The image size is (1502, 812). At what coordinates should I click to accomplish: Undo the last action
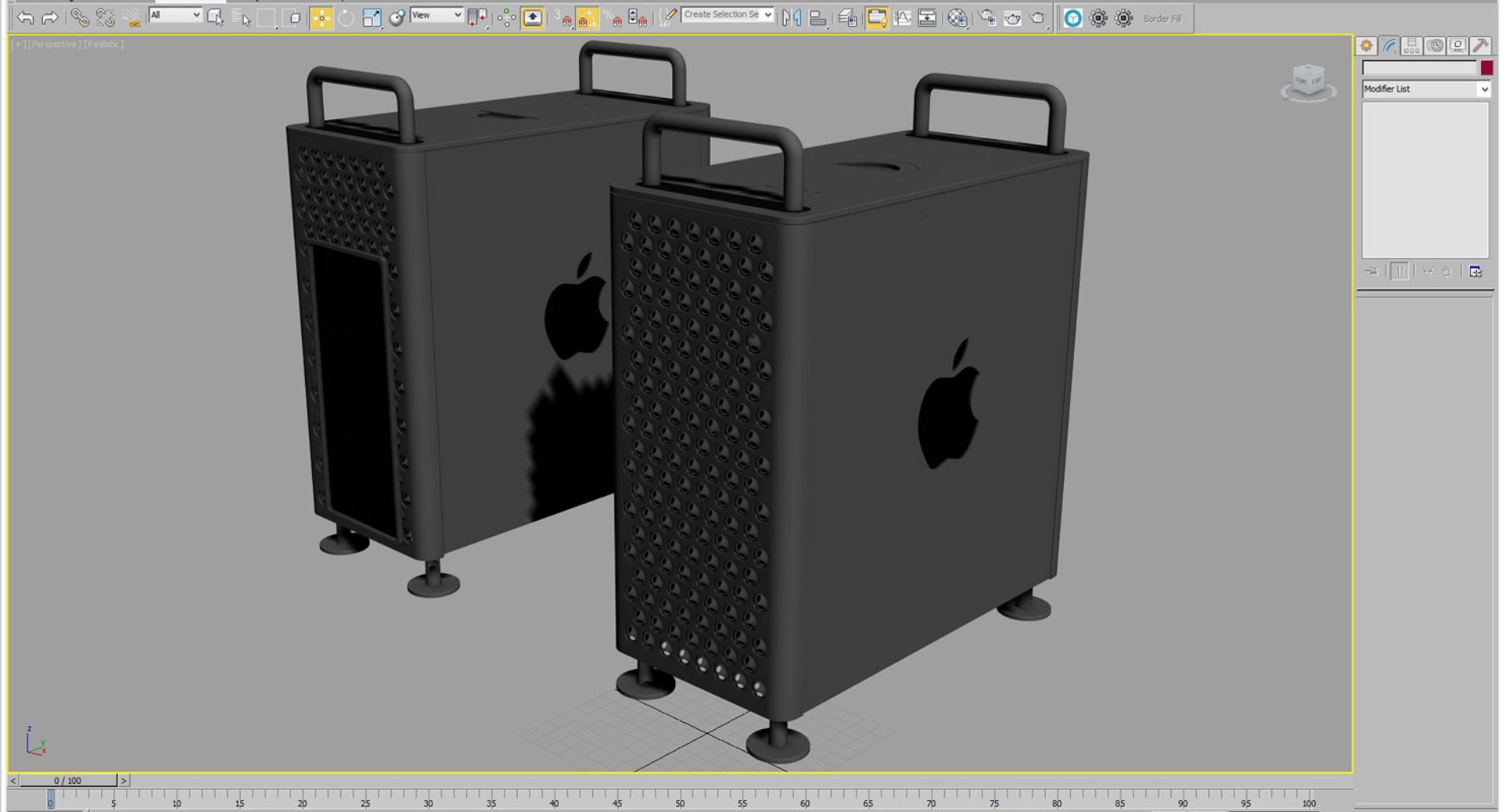coord(25,17)
